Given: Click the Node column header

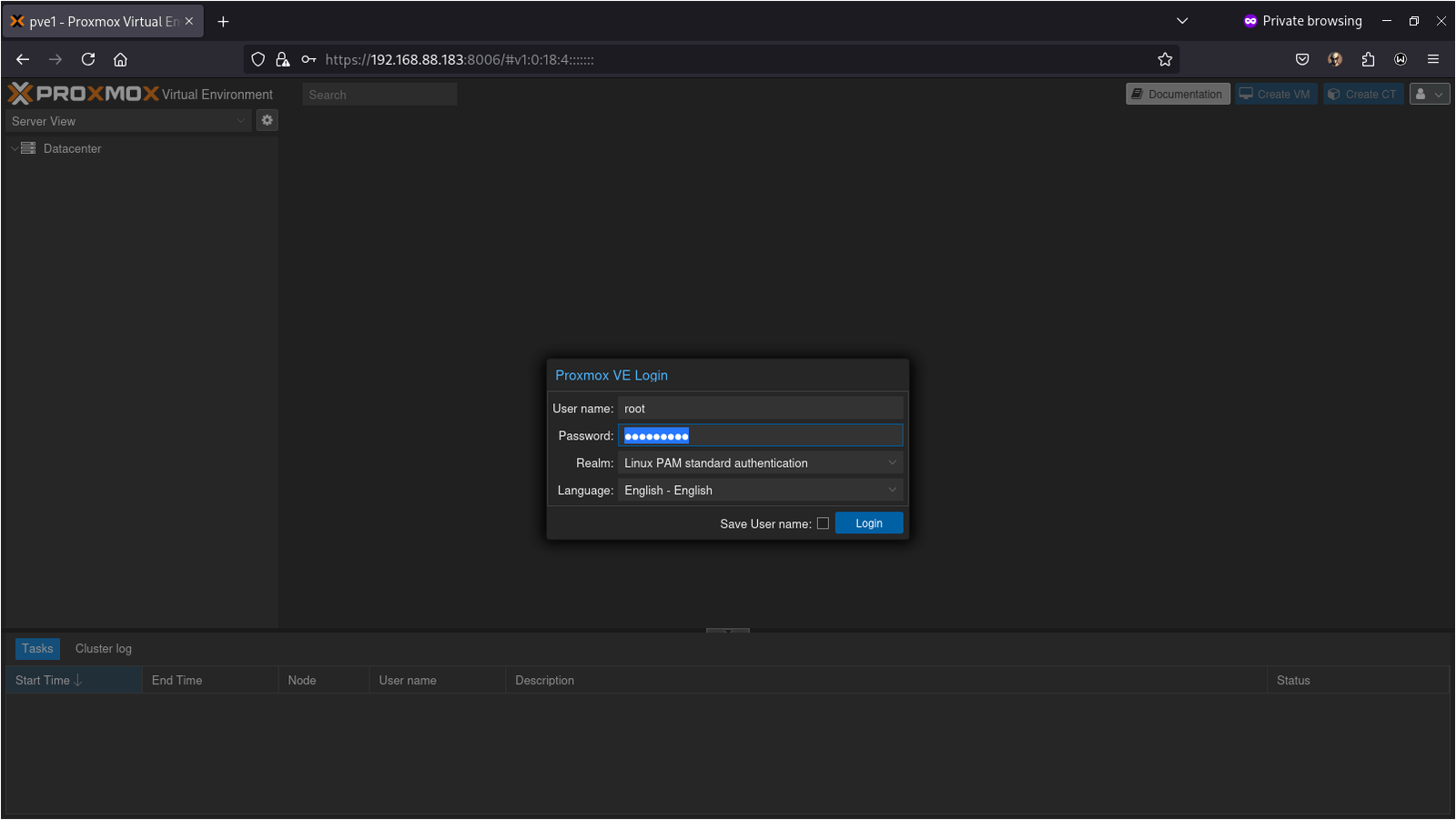Looking at the screenshot, I should coord(324,680).
